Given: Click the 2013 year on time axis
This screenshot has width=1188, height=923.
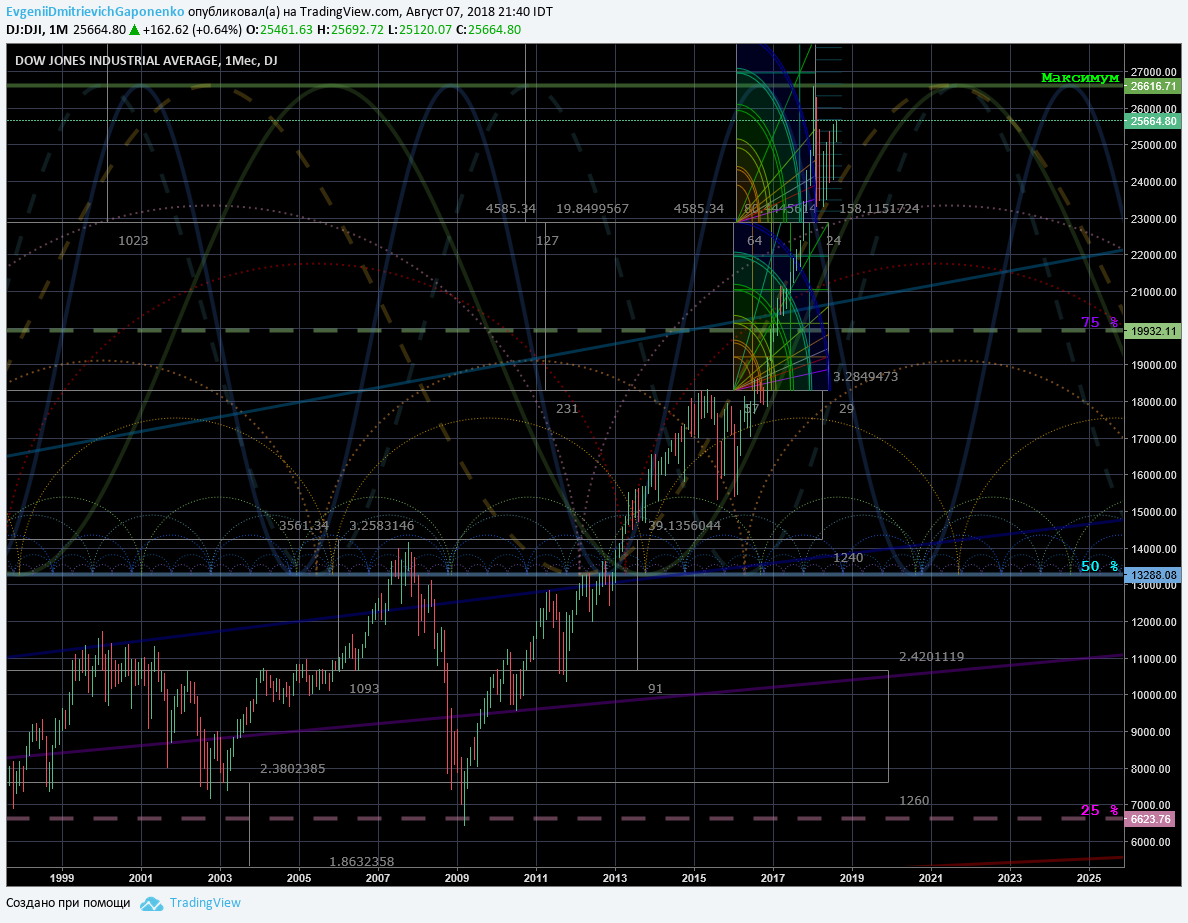Looking at the screenshot, I should (614, 878).
